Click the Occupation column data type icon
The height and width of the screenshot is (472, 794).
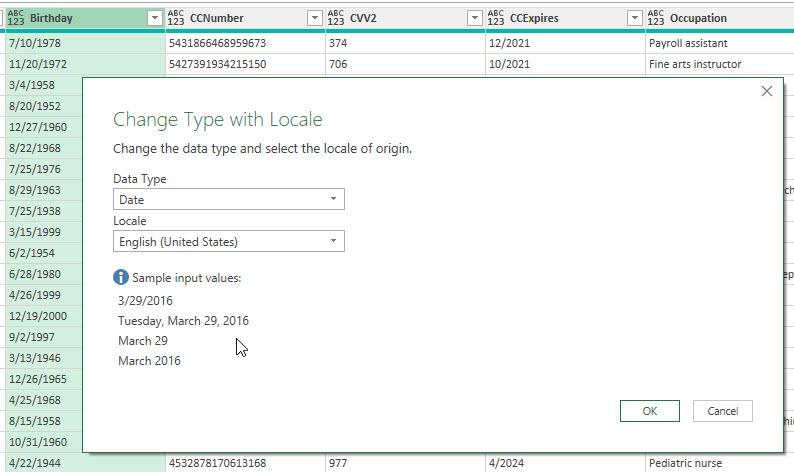656,18
